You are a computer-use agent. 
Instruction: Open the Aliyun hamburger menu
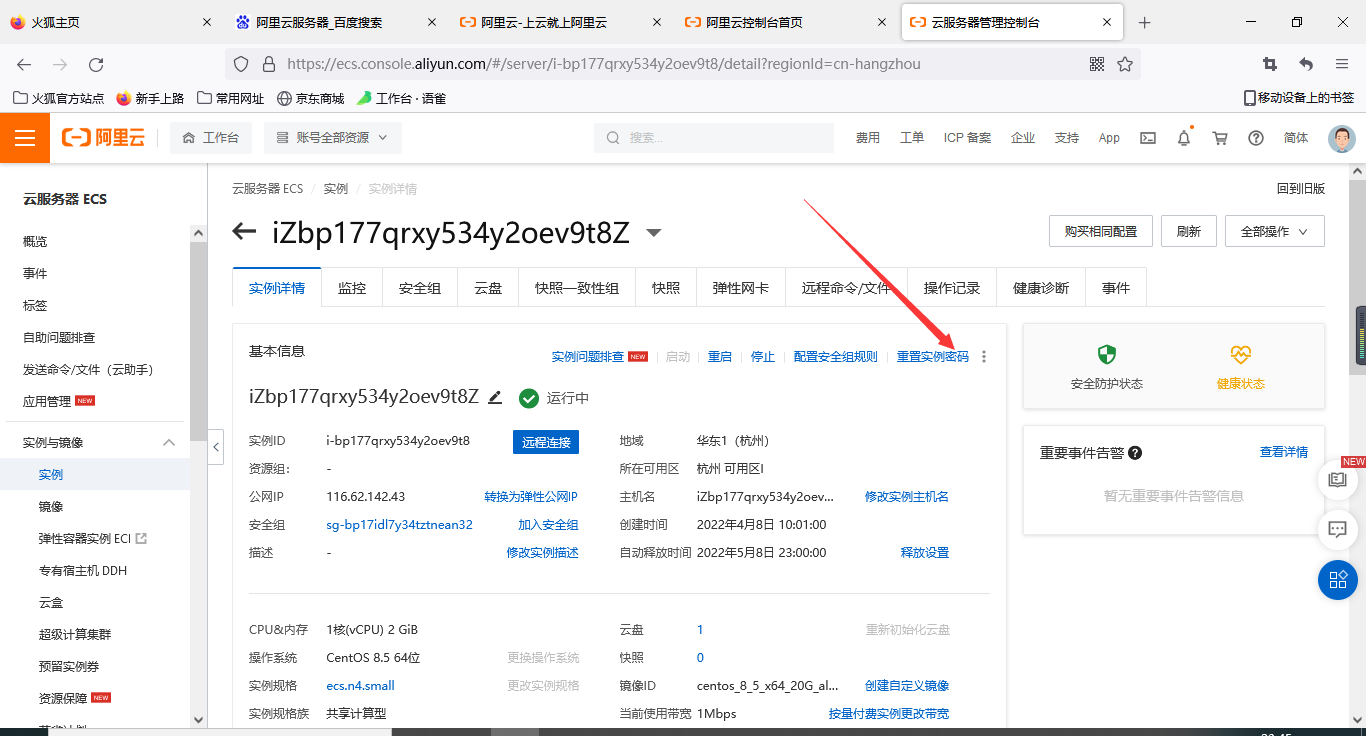[25, 138]
